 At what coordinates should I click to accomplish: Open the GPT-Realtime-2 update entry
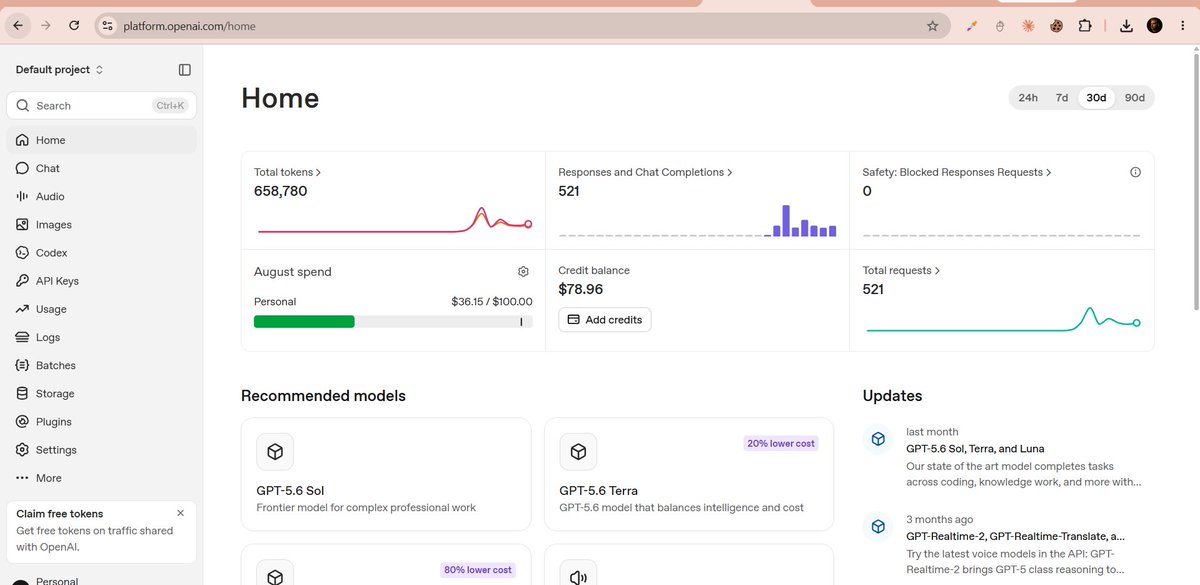(1008, 544)
